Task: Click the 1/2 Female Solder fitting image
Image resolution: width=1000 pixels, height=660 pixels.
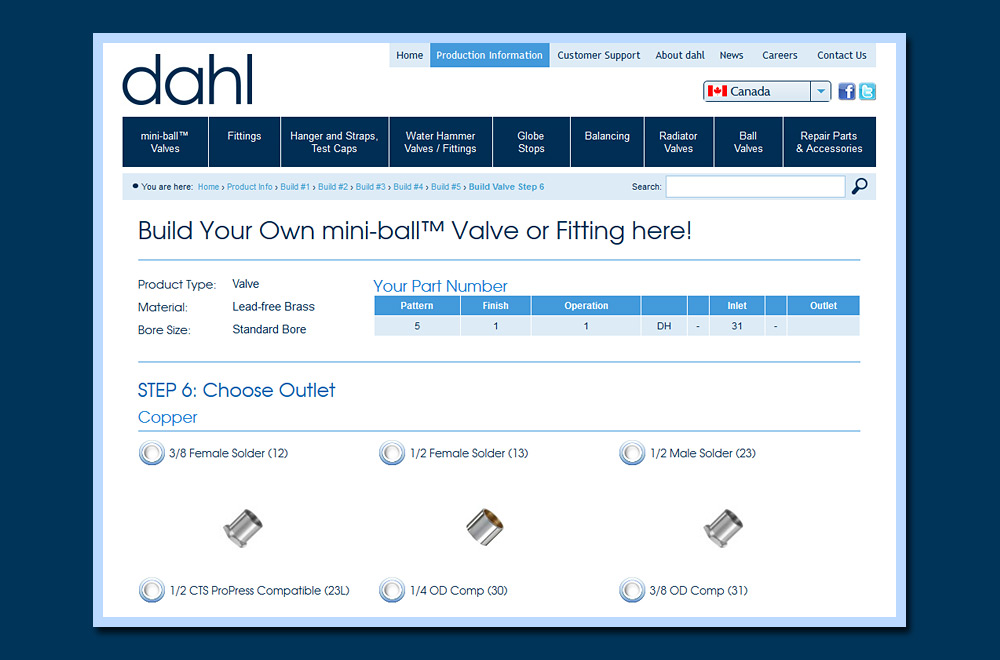Action: coord(485,527)
